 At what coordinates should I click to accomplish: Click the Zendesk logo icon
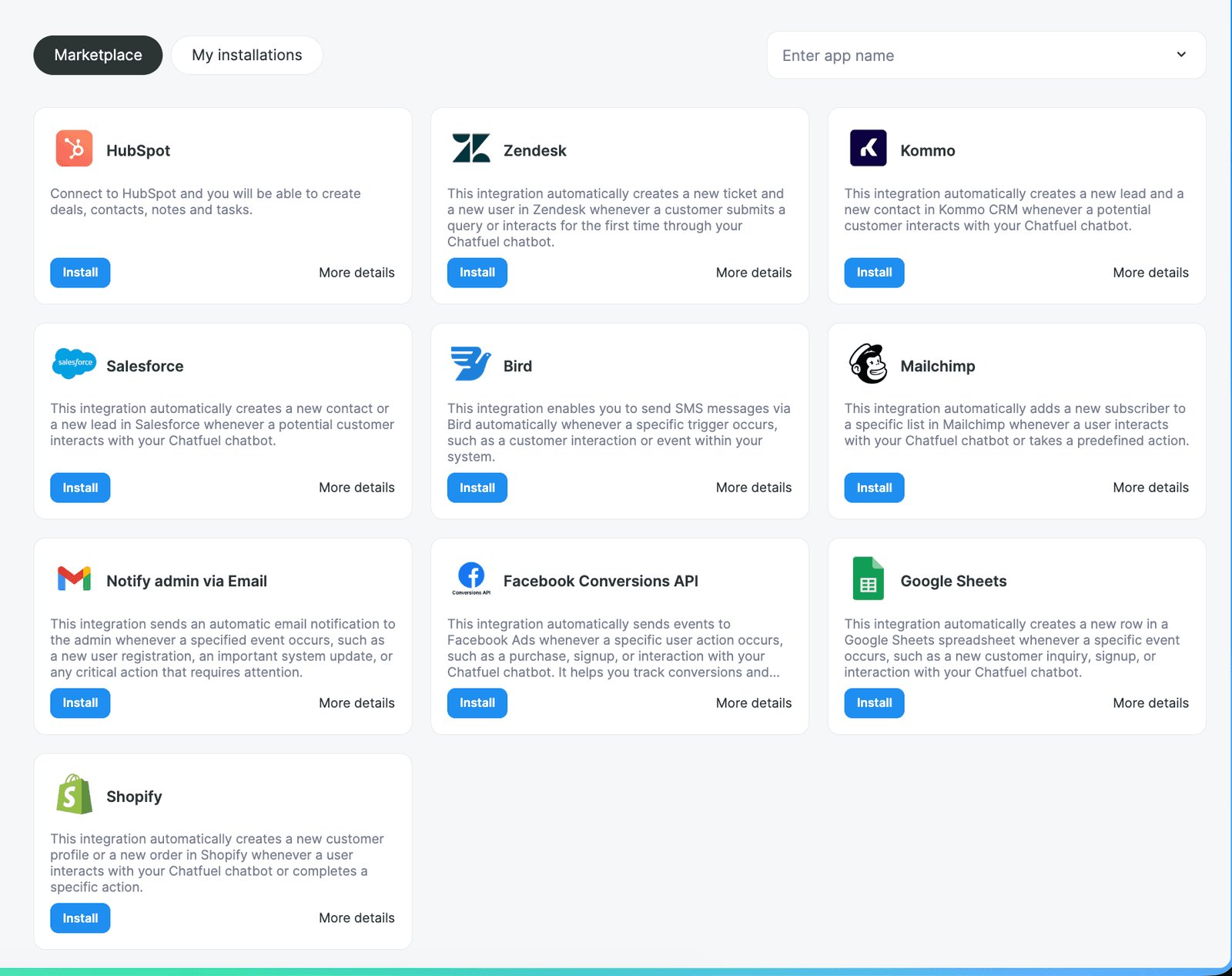click(x=471, y=149)
